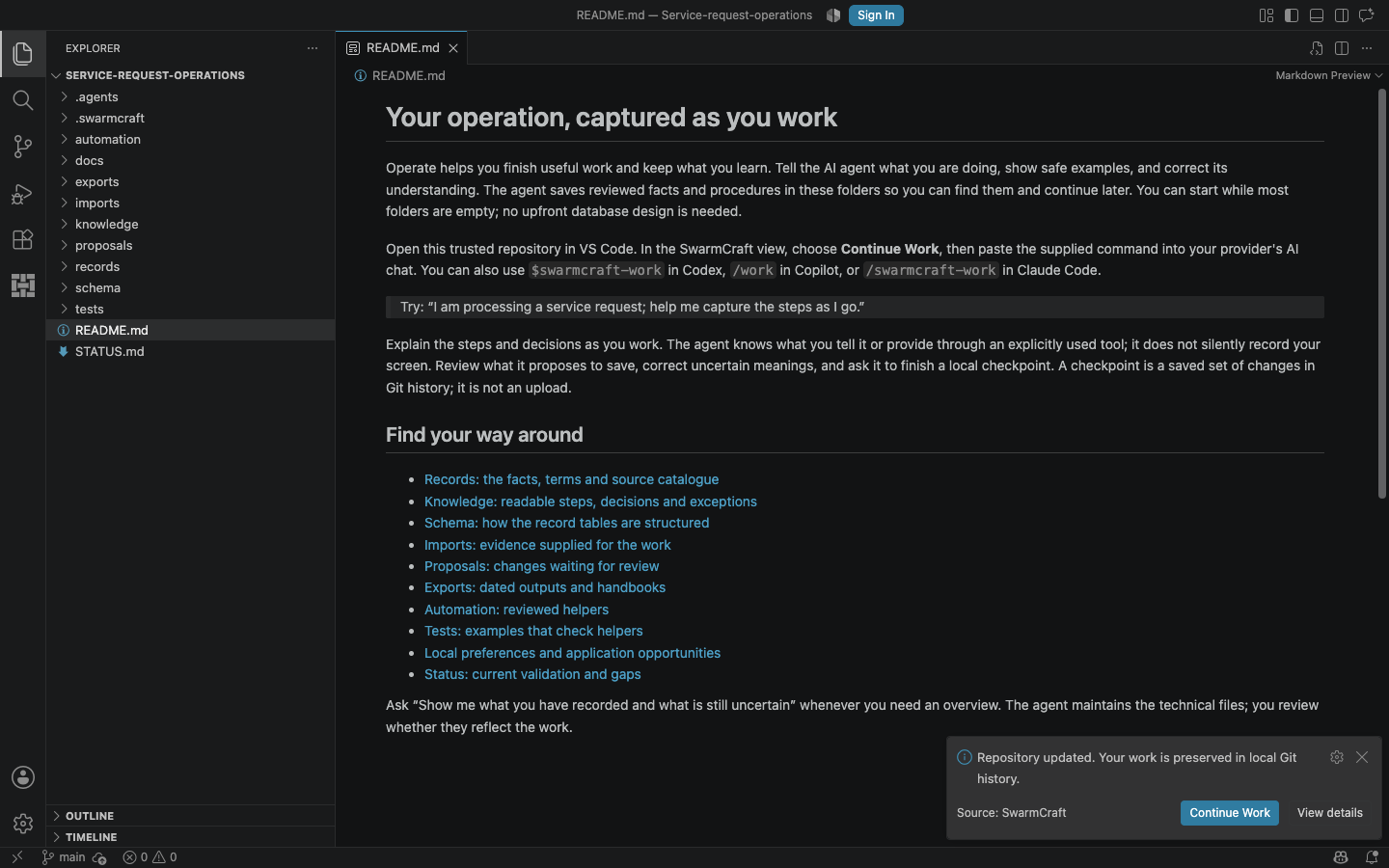Viewport: 1389px width, 868px height.
Task: Expand the Outline section
Action: [190, 816]
